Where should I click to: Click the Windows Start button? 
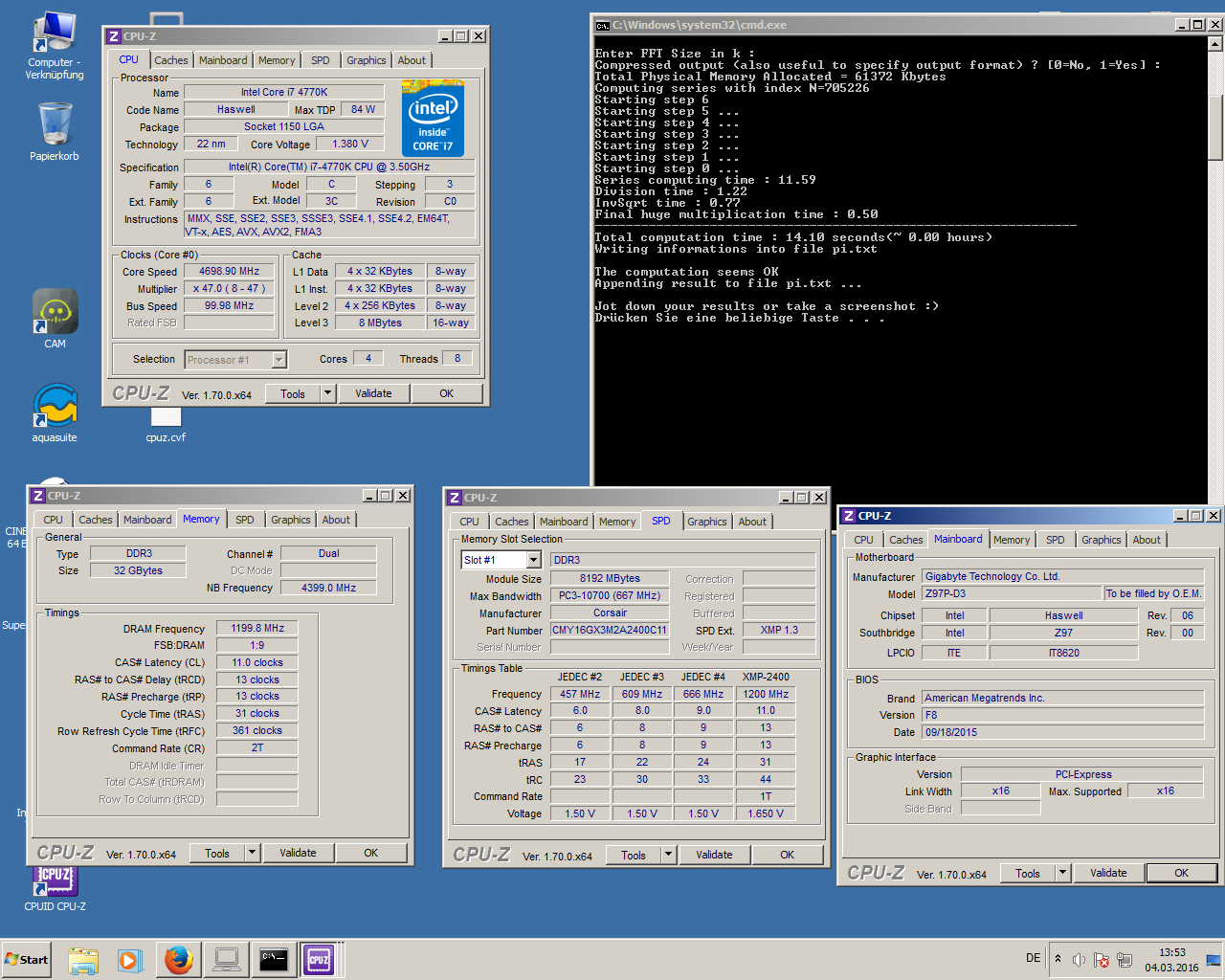tap(26, 959)
